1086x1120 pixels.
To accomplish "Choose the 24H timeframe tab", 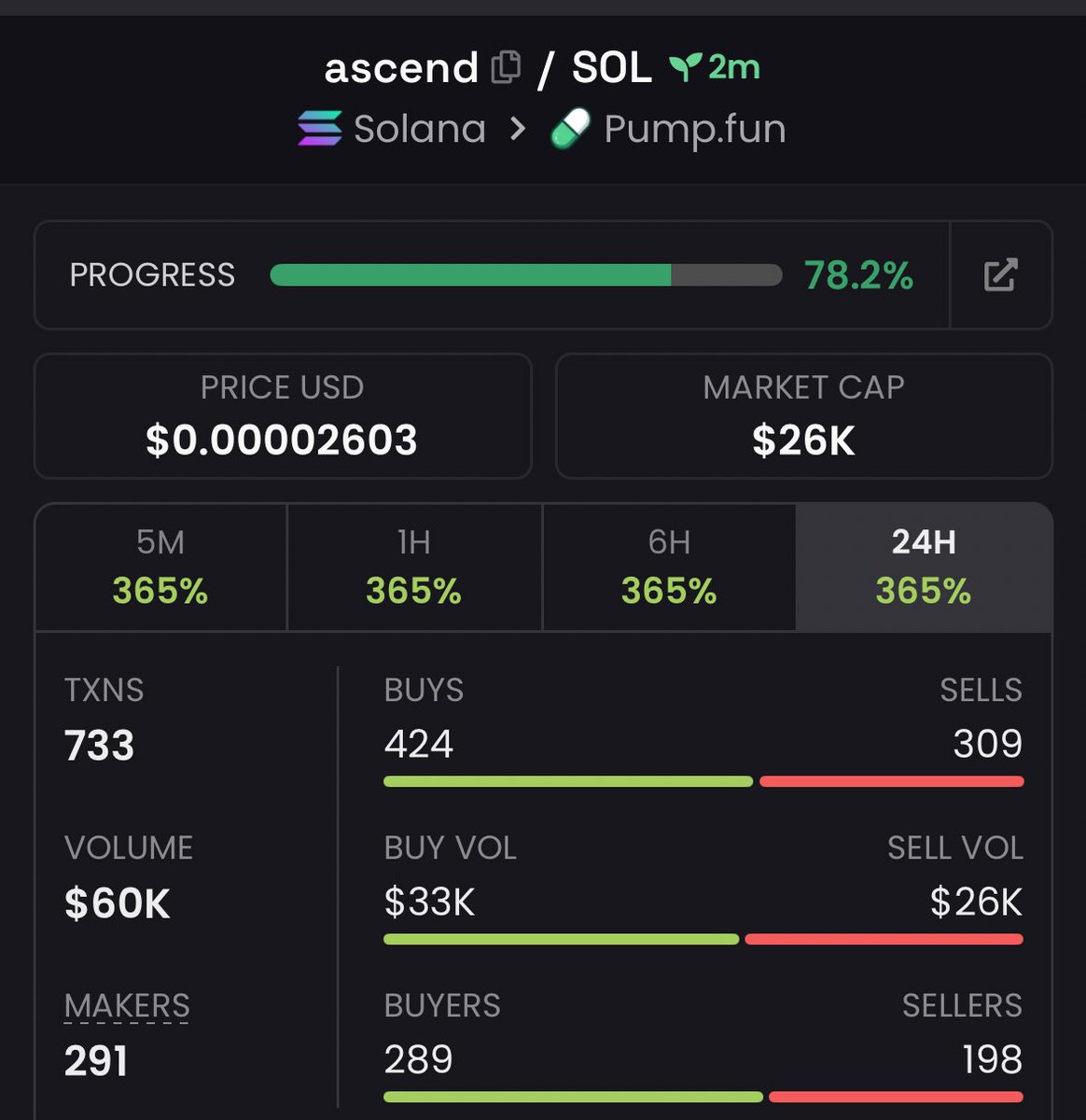I will tap(924, 567).
